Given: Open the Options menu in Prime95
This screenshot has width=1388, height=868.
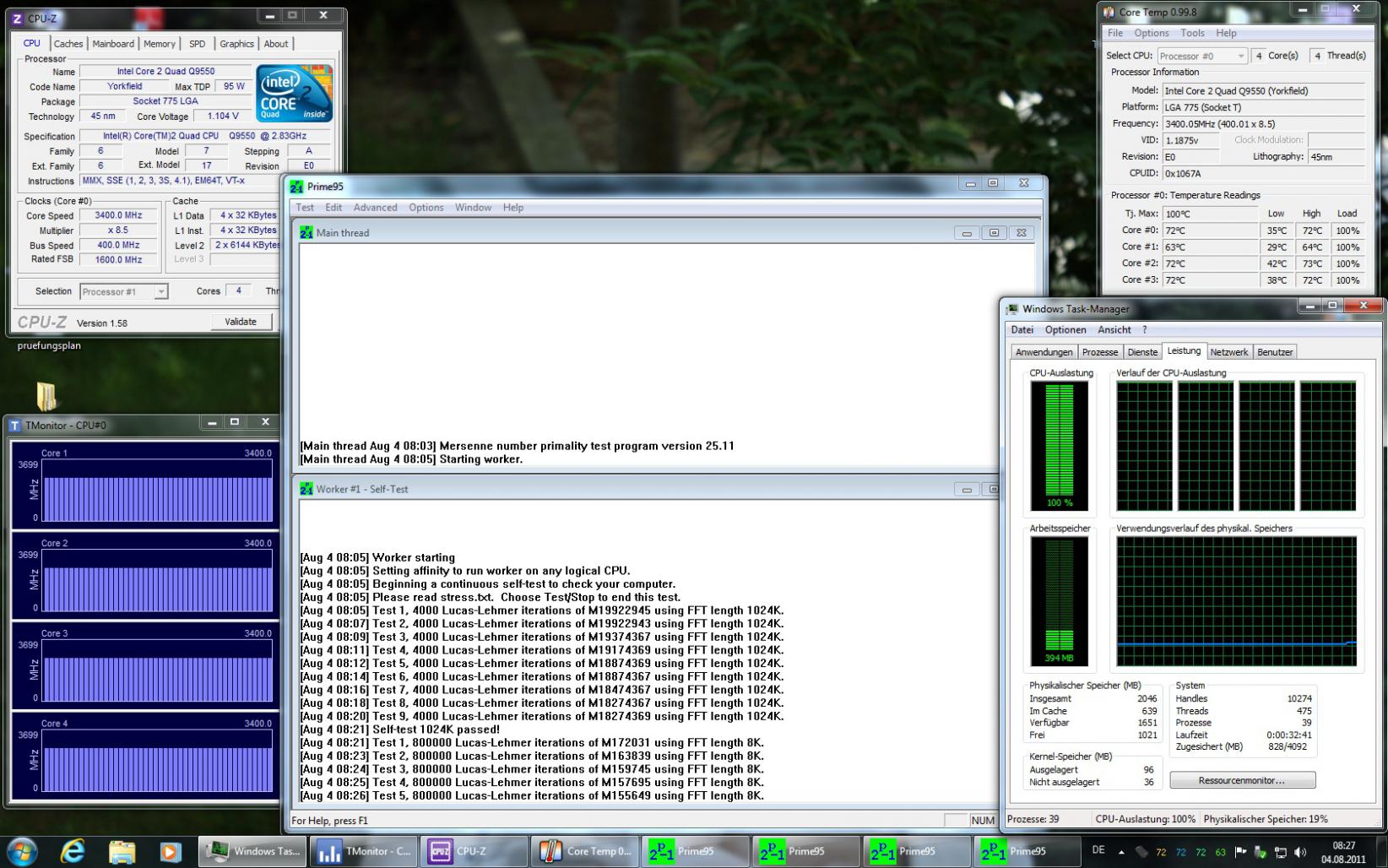Looking at the screenshot, I should (426, 208).
